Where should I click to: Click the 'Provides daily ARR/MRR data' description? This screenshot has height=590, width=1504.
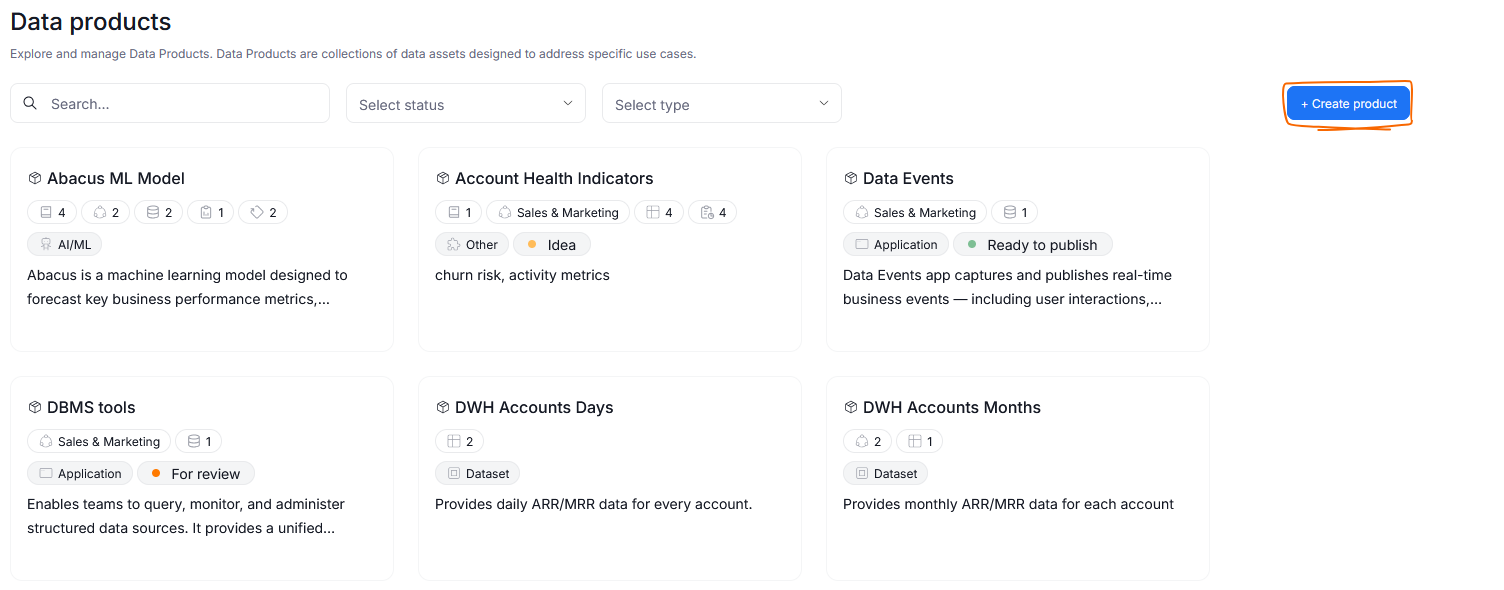pos(594,504)
